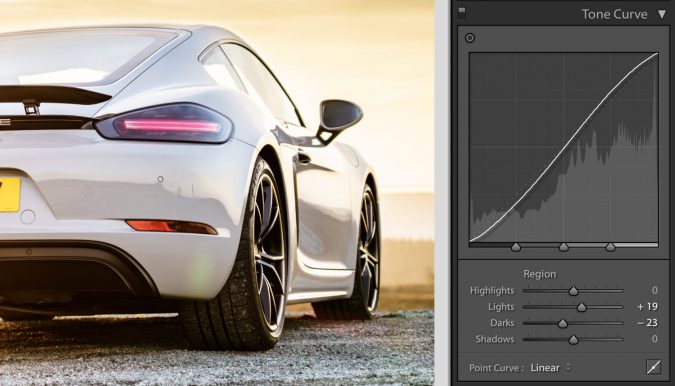Click the Highlights value 0 field
This screenshot has height=386, width=675.
[654, 290]
